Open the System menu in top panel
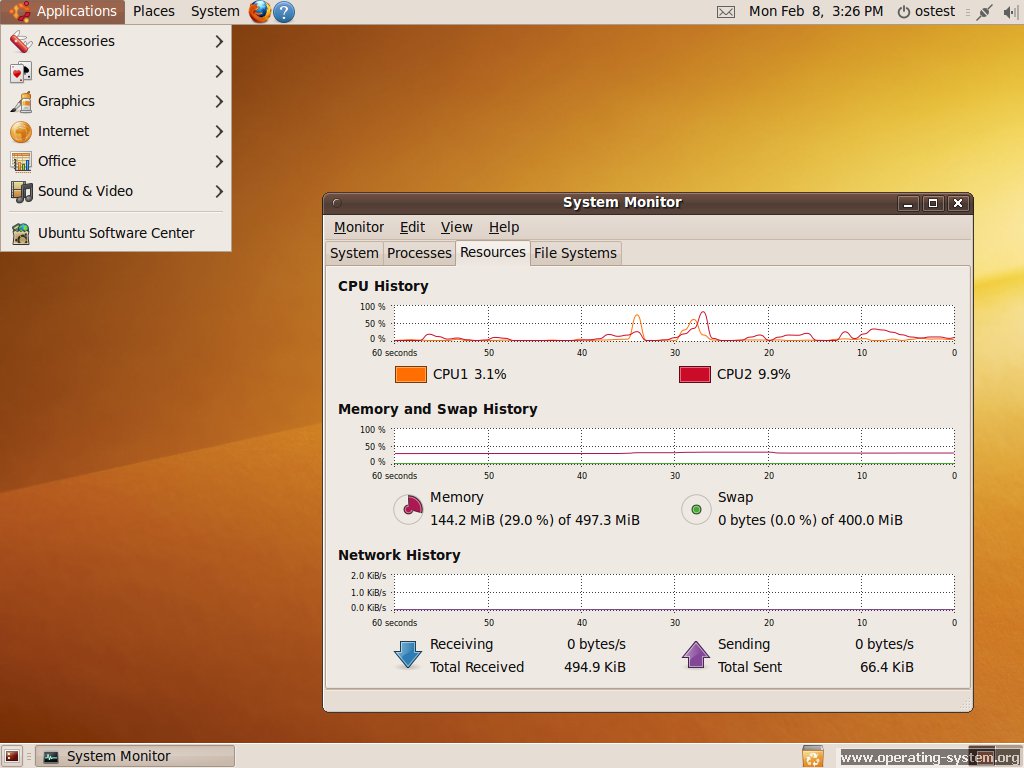1024x768 pixels. pyautogui.click(x=215, y=11)
